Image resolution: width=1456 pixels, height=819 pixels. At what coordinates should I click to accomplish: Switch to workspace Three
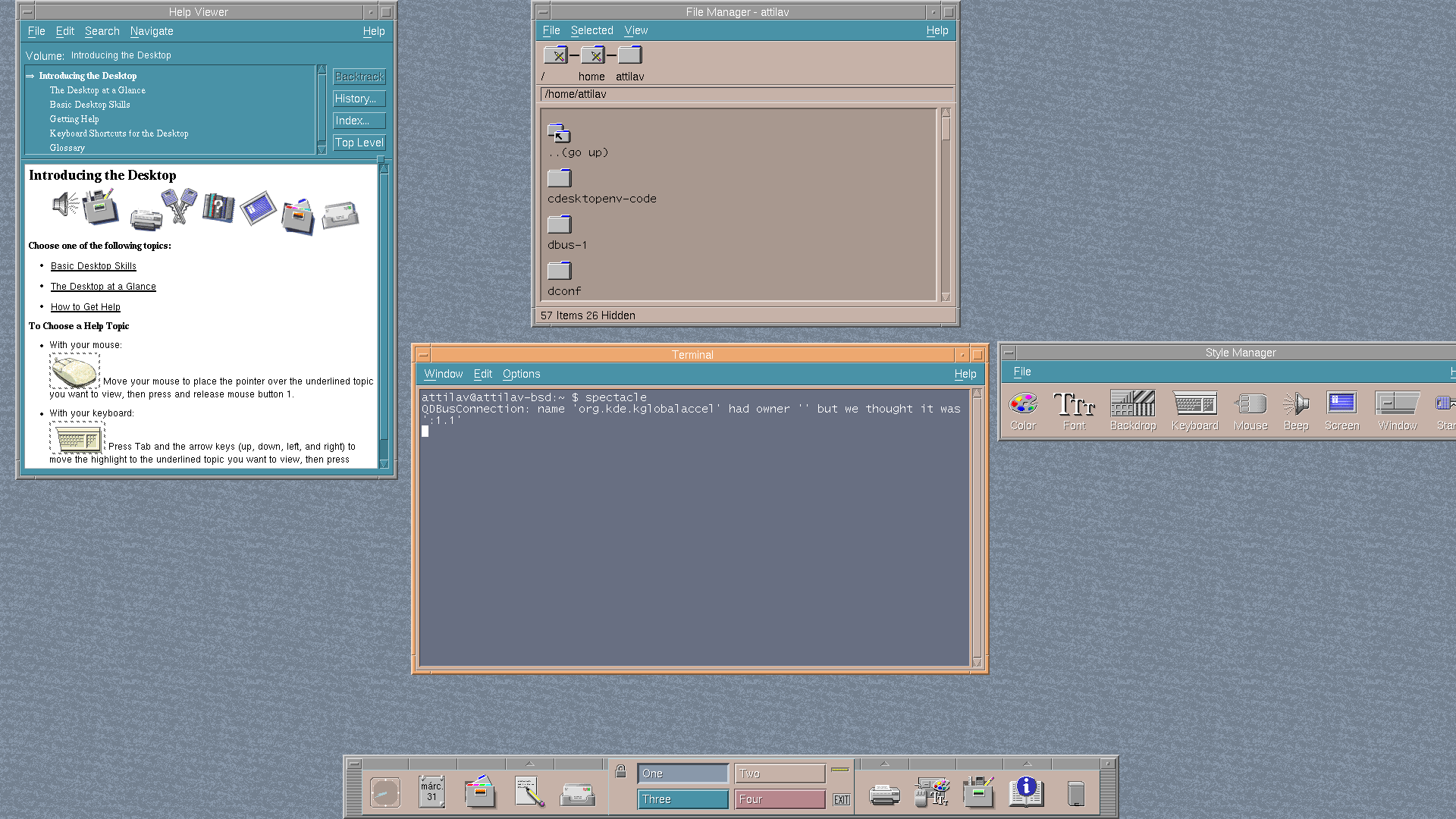pyautogui.click(x=682, y=799)
